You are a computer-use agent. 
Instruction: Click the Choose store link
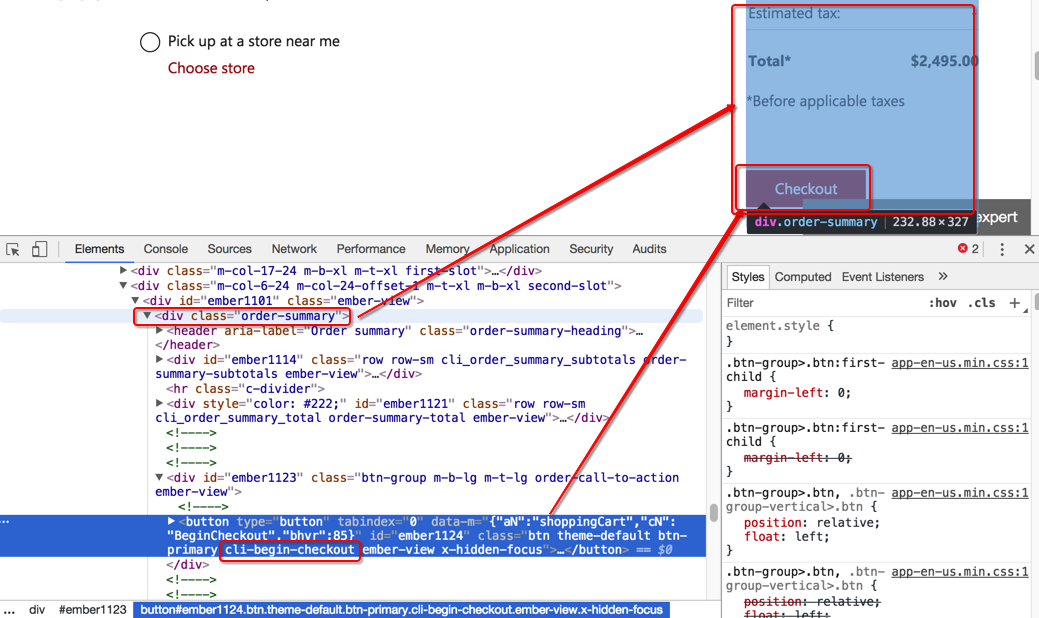click(x=211, y=68)
